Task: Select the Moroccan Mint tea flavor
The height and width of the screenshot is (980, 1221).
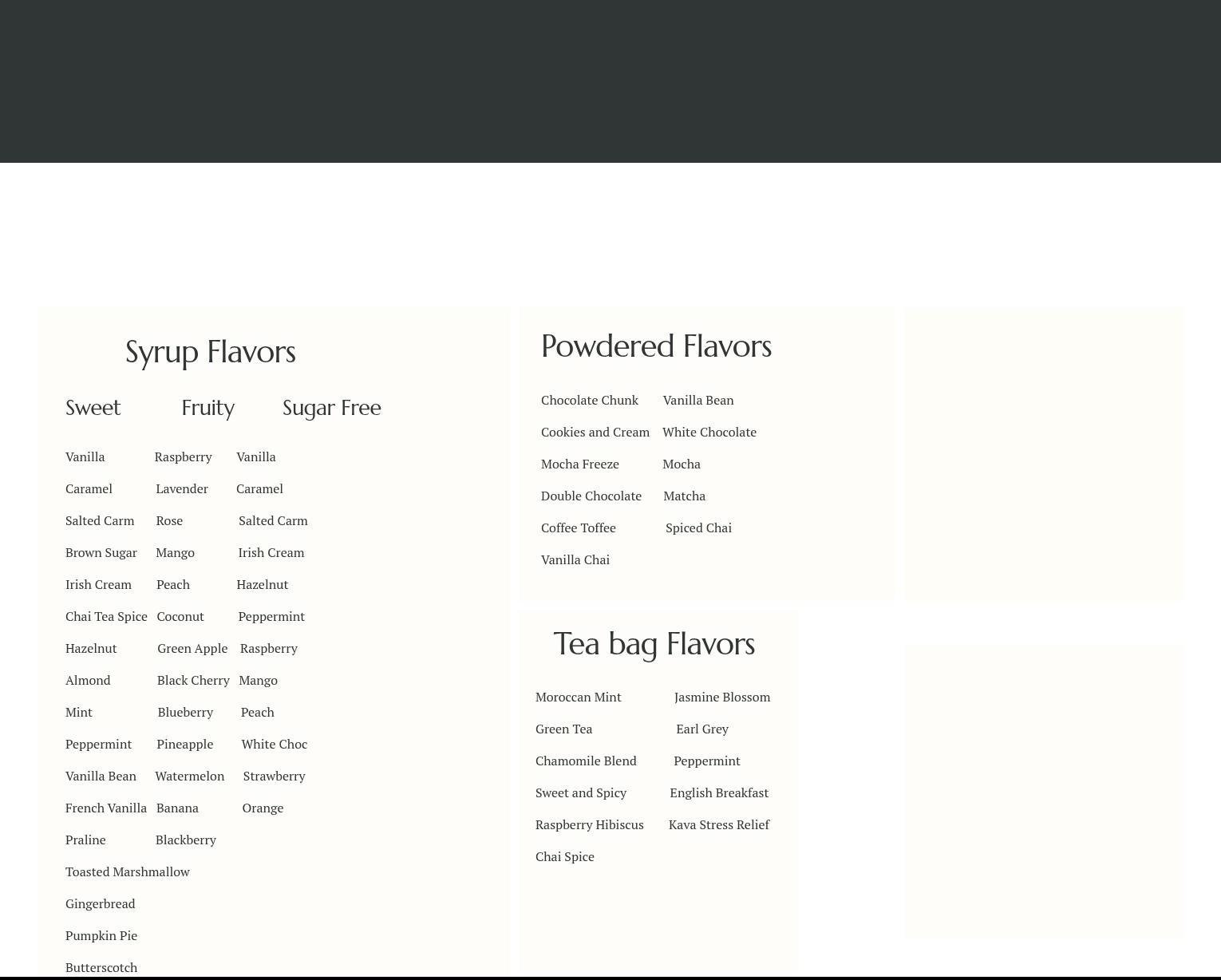Action: click(579, 697)
